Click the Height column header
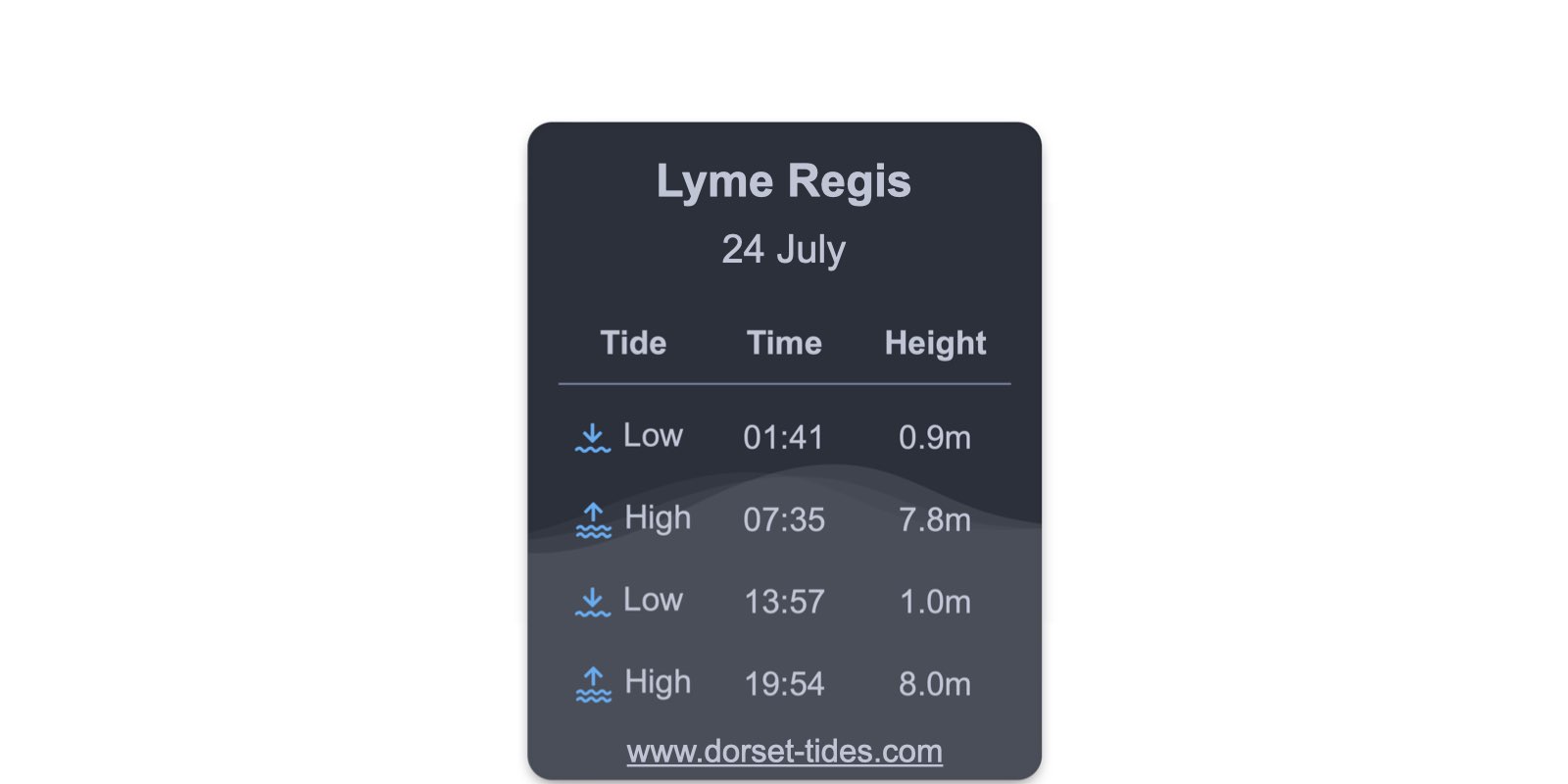The width and height of the screenshot is (1568, 784). click(x=935, y=344)
